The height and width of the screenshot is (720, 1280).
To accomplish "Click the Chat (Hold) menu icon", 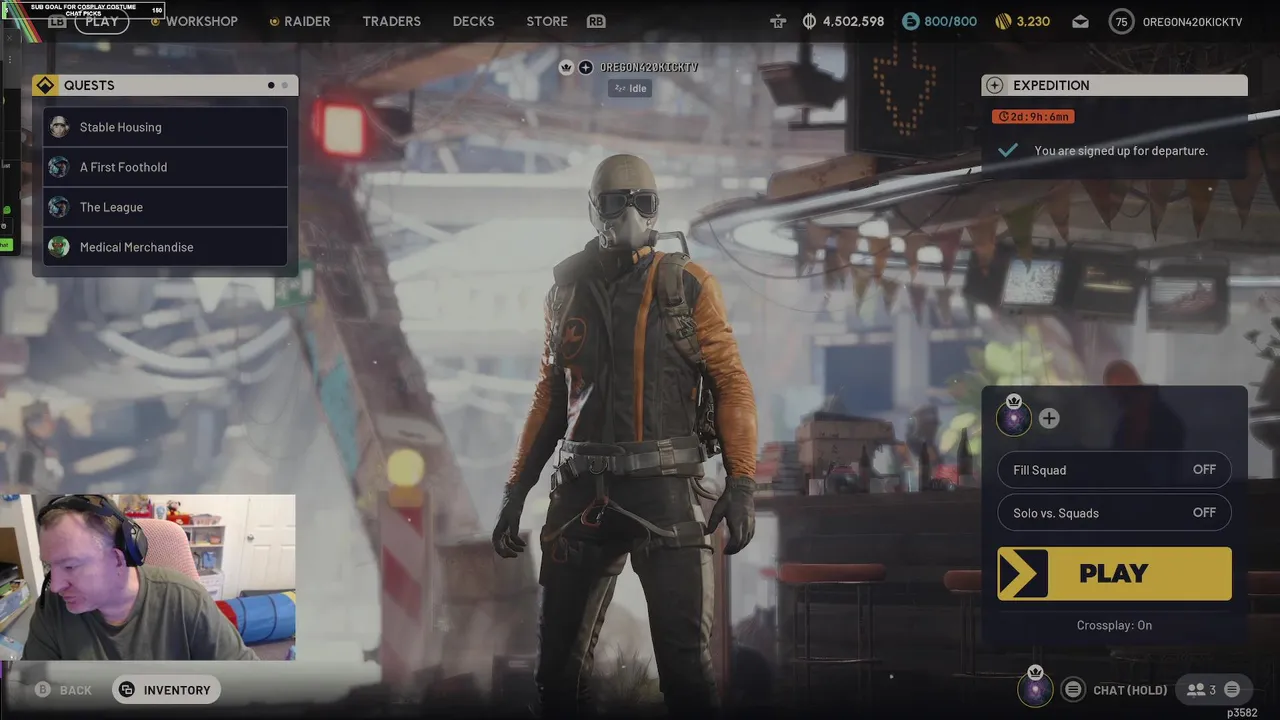I will pyautogui.click(x=1073, y=690).
